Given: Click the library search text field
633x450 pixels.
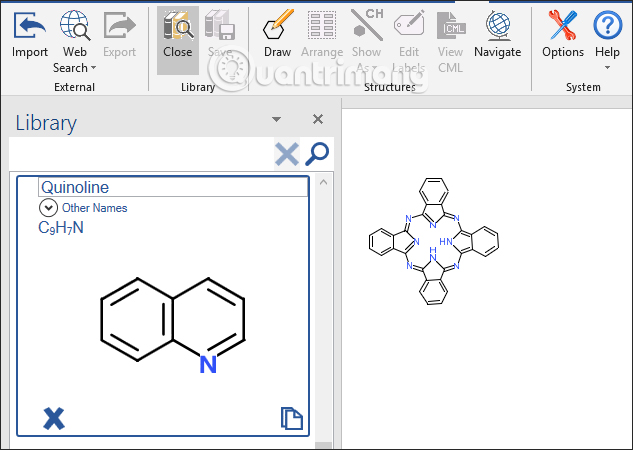Looking at the screenshot, I should pyautogui.click(x=141, y=154).
